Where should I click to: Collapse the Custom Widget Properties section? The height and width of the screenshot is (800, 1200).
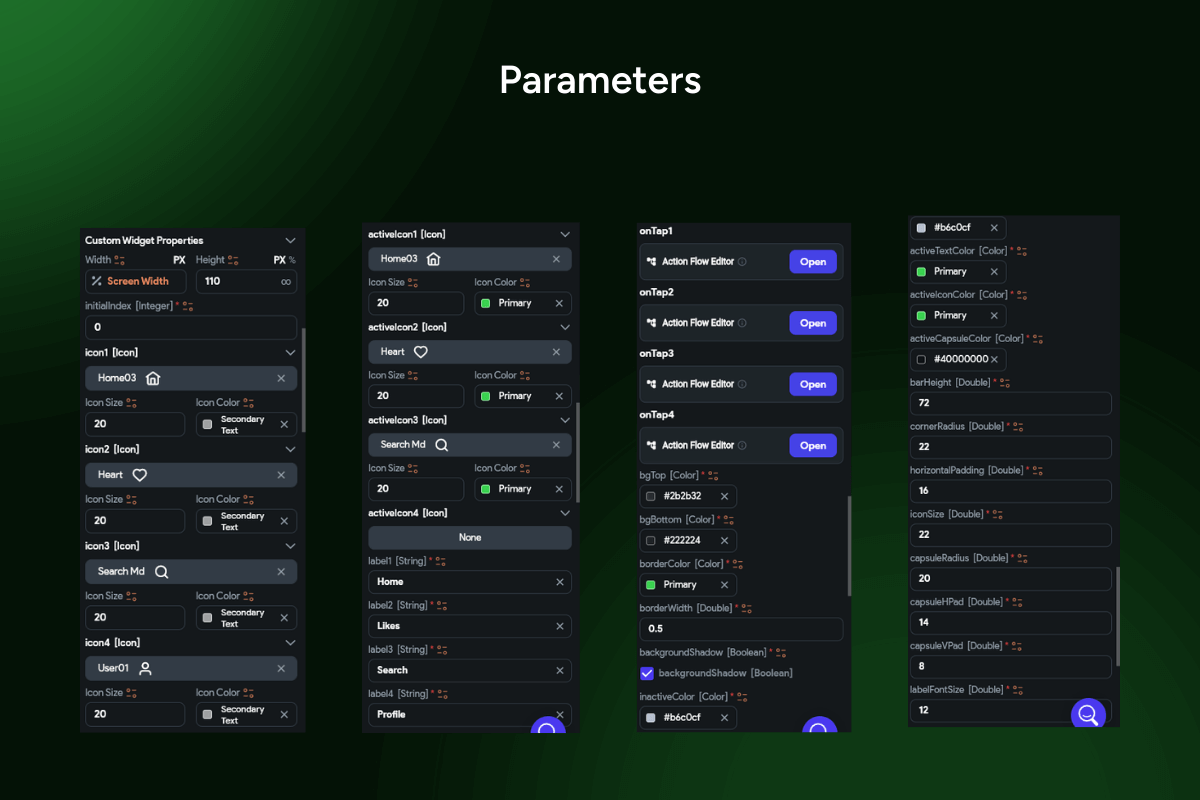[290, 241]
